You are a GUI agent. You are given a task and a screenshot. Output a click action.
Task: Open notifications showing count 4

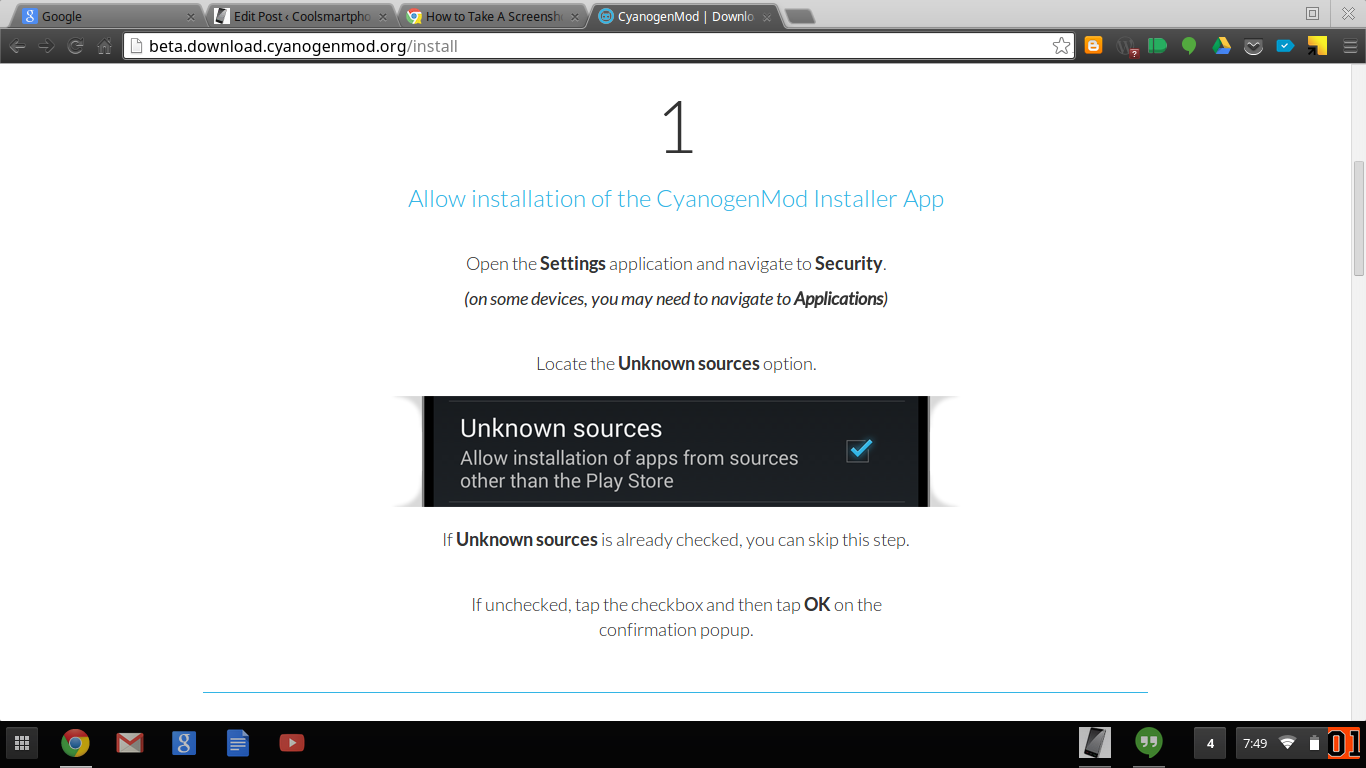click(1210, 743)
